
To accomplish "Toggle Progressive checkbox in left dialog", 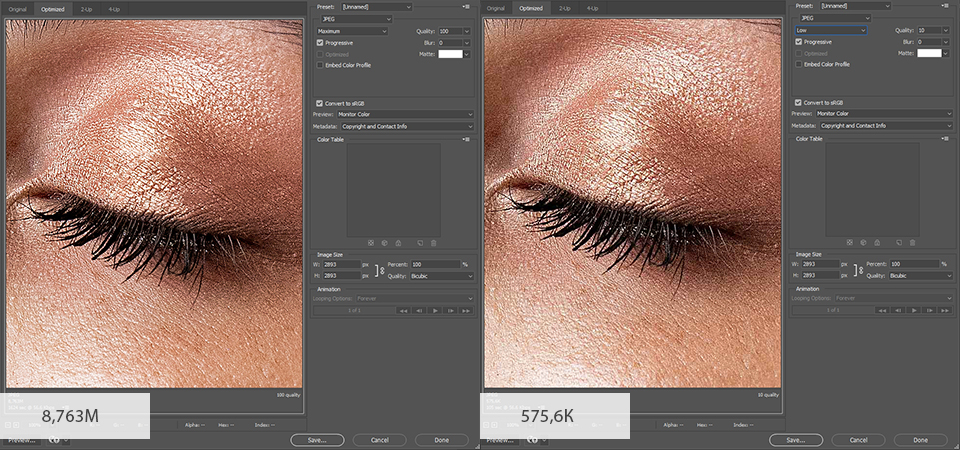I will [320, 43].
